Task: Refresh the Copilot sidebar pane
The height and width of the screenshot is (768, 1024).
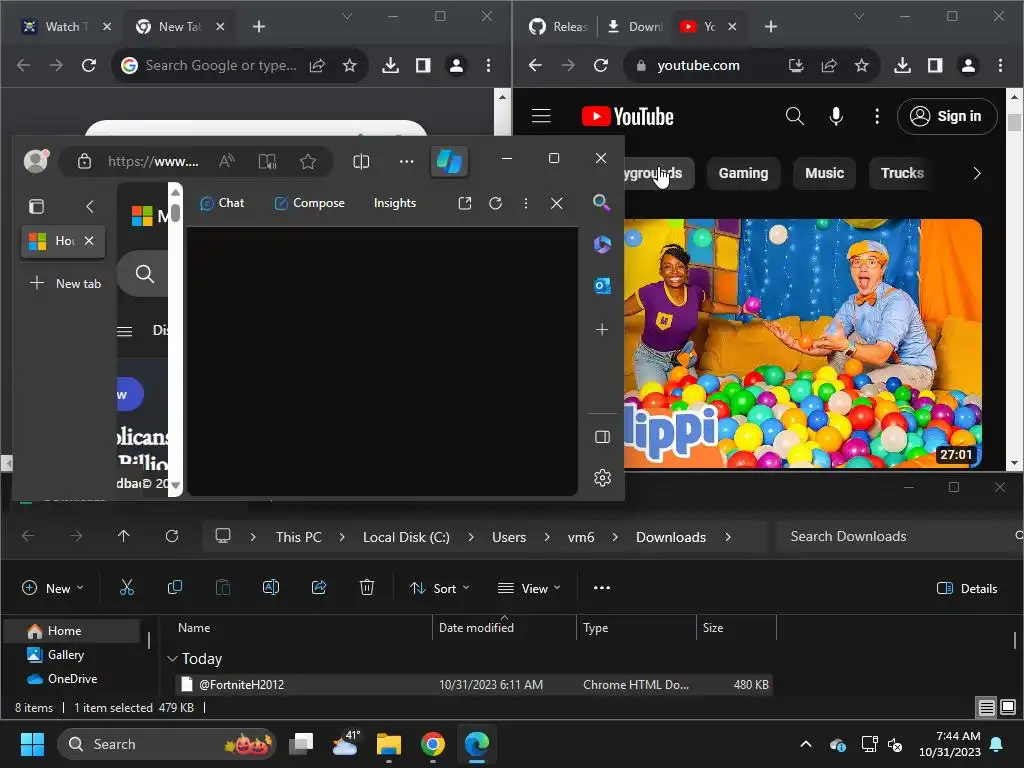Action: [x=496, y=203]
